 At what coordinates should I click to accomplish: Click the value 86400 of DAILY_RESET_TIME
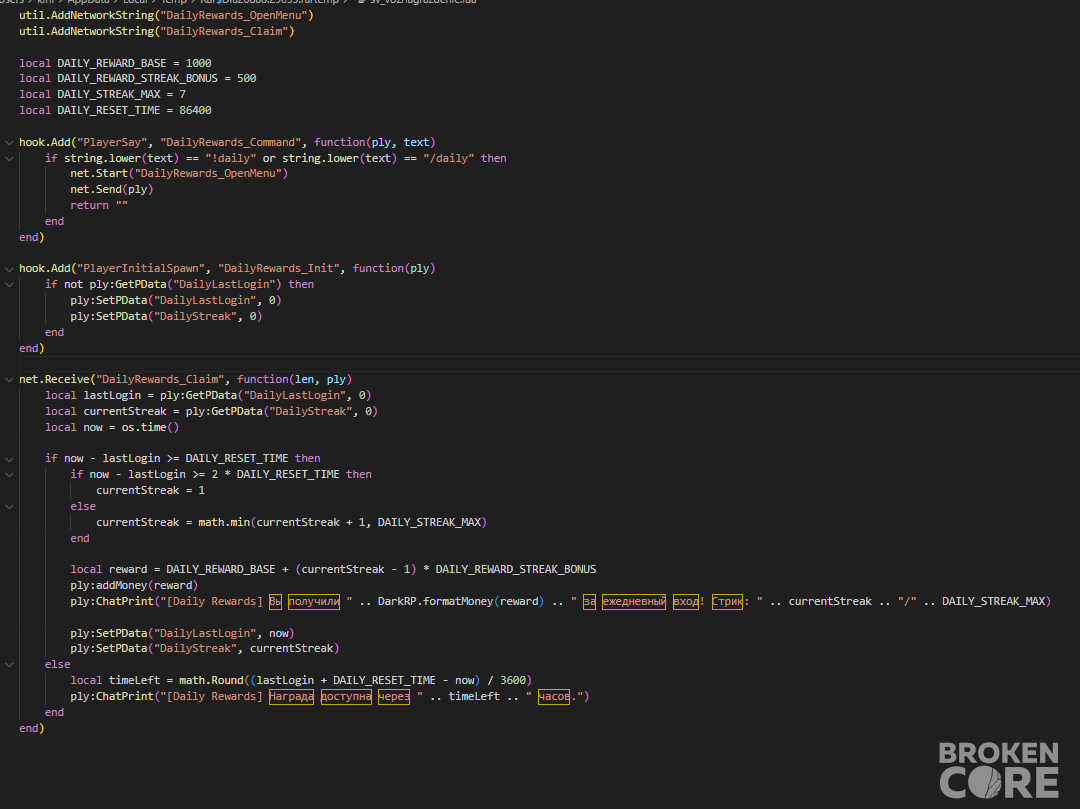coord(196,110)
